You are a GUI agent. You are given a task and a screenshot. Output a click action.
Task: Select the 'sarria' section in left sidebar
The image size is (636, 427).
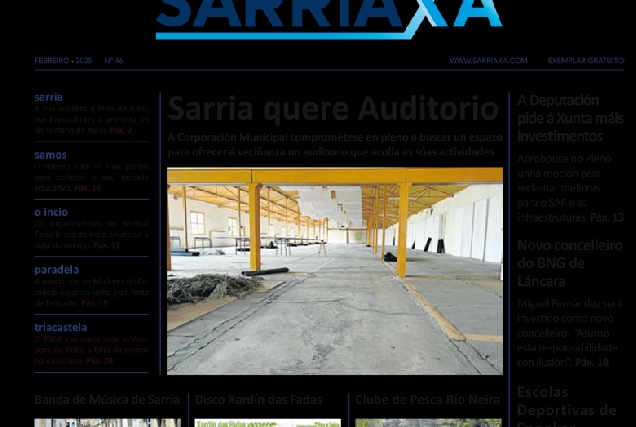(48, 98)
